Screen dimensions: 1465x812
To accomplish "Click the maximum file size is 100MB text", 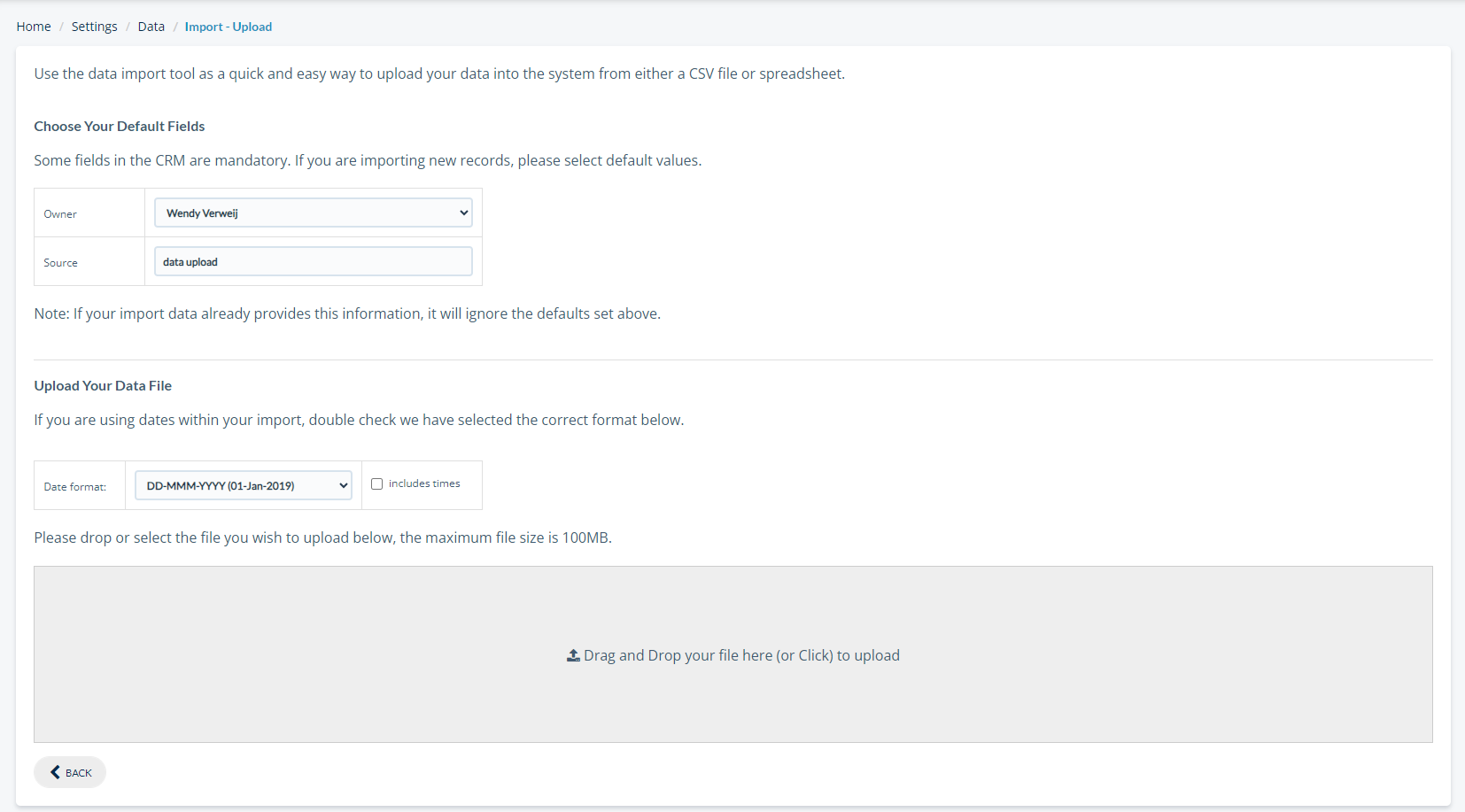I will [x=506, y=537].
